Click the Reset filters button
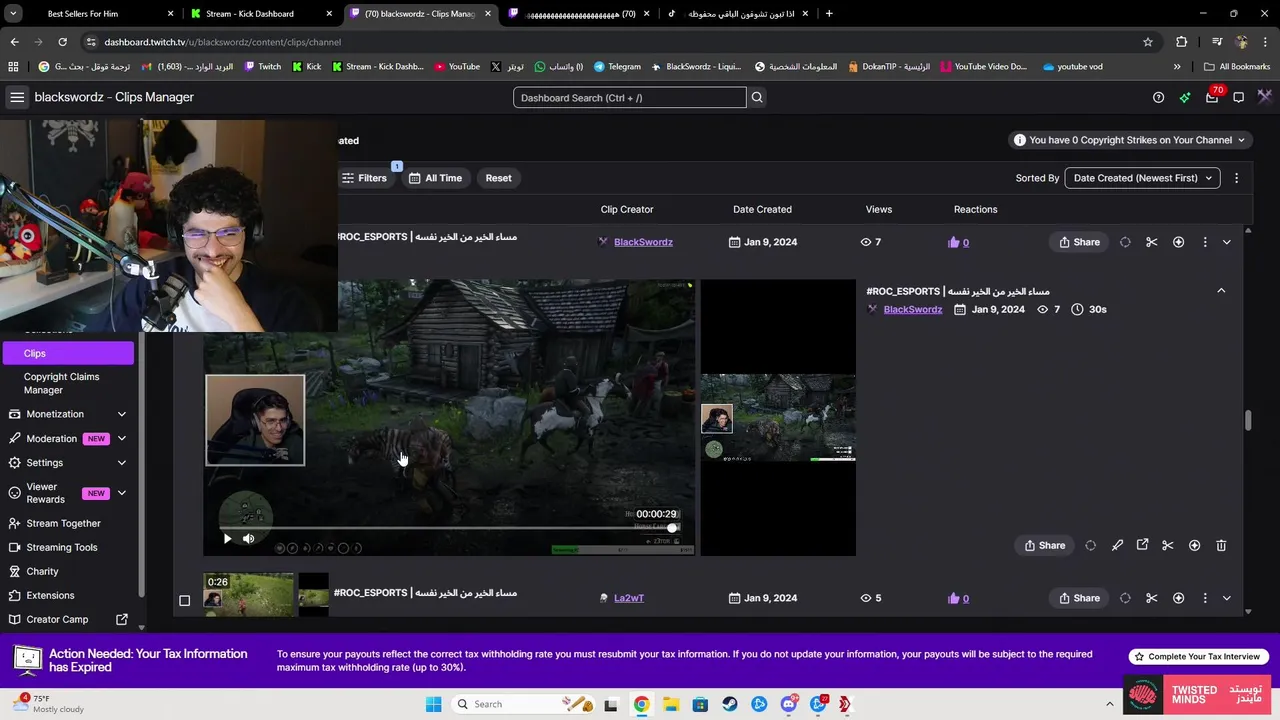 [498, 178]
